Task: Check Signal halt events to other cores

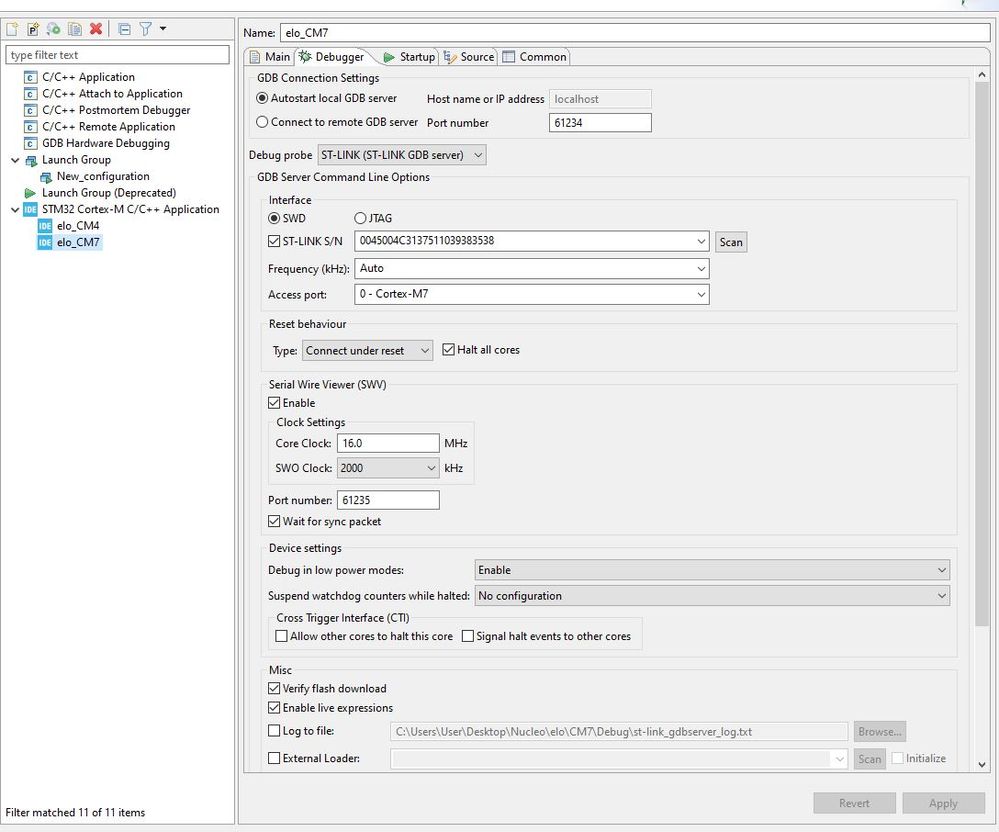Action: pyautogui.click(x=468, y=636)
